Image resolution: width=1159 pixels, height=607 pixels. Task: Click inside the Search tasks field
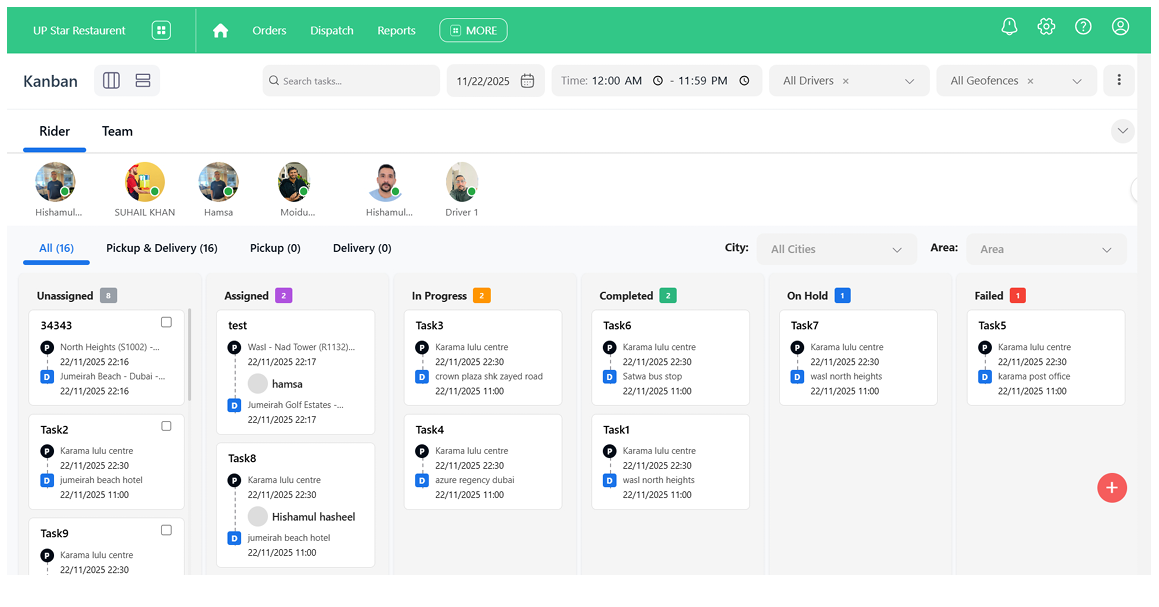tap(350, 80)
